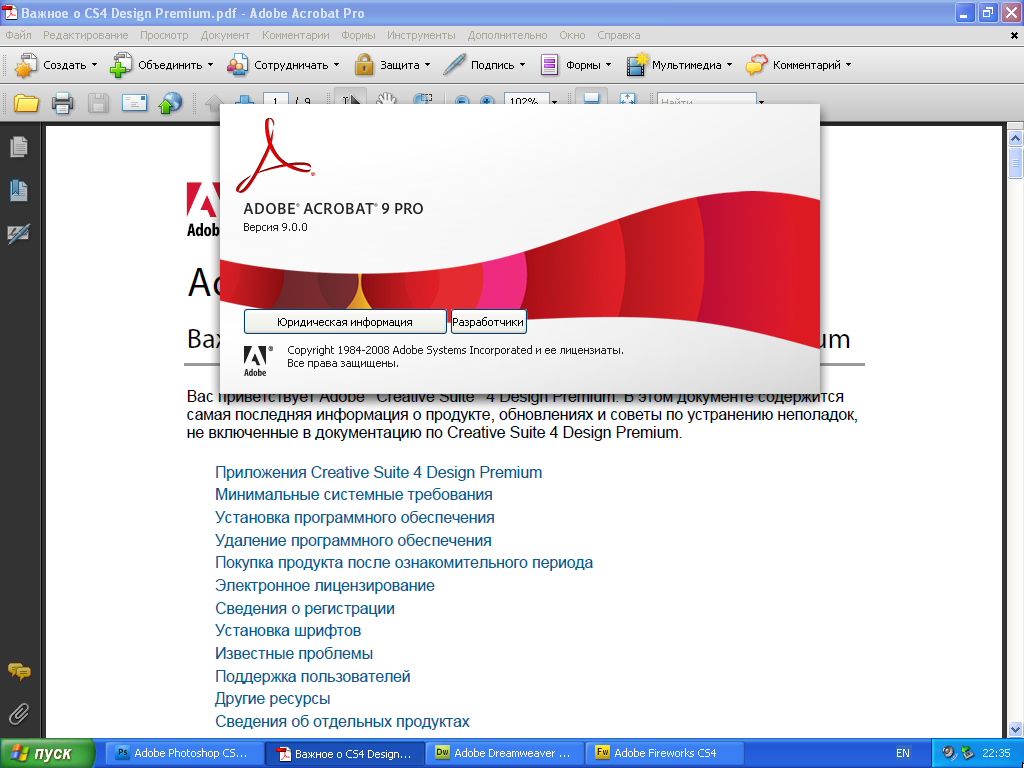The width and height of the screenshot is (1024, 768).
Task: Click the Email envelope icon
Action: (x=134, y=103)
